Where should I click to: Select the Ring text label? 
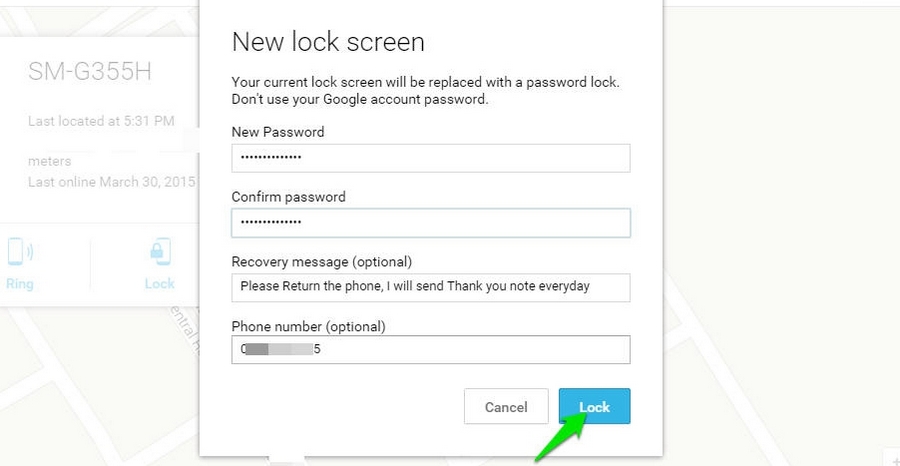[20, 284]
